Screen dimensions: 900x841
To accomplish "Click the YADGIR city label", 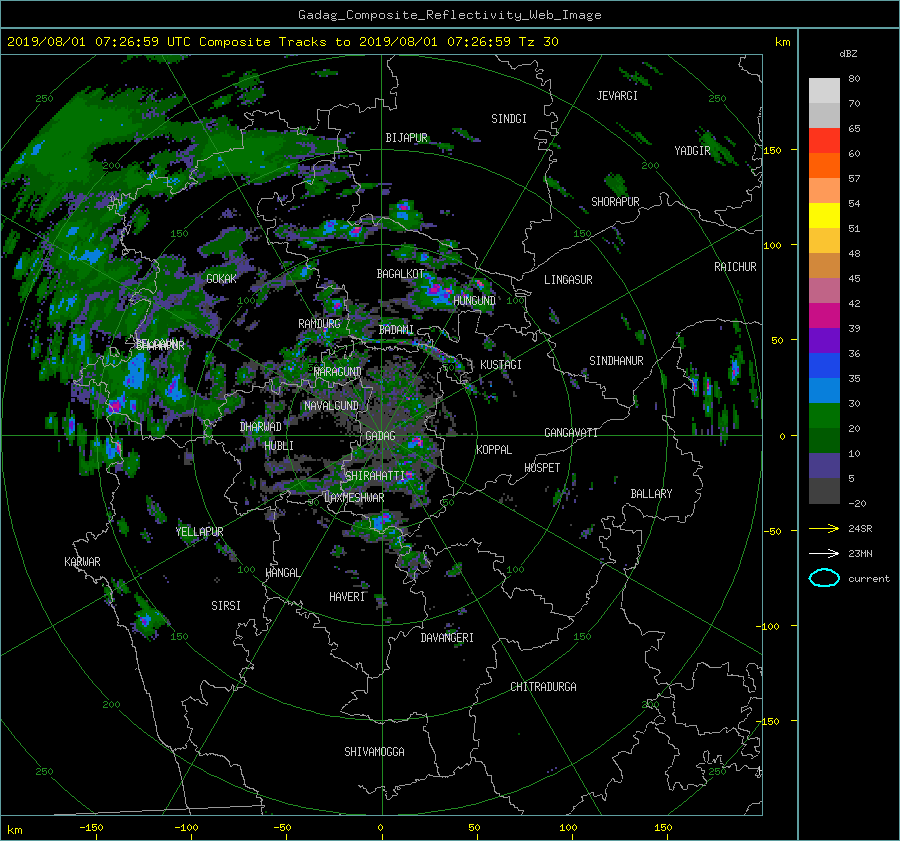I will click(692, 151).
